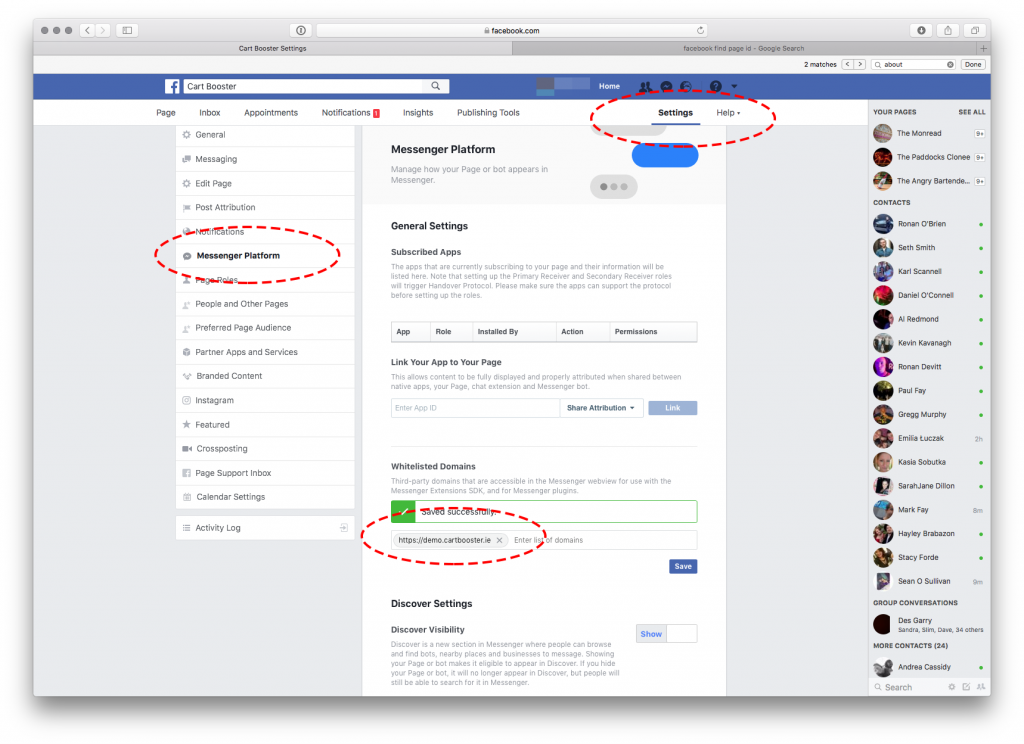Show all tabs with the tab overview icon
The height and width of the screenshot is (744, 1024).
point(974,30)
